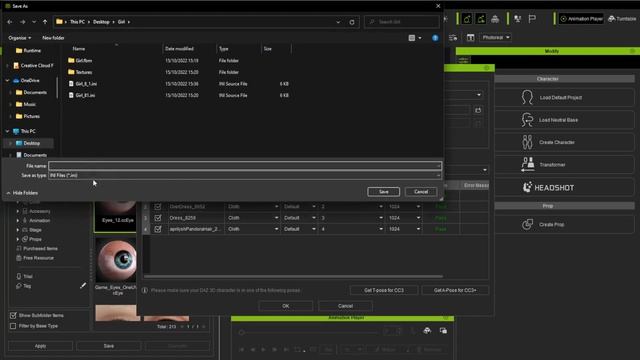Select Pictures folder in sidebar
This screenshot has width=640, height=360.
tap(28, 116)
